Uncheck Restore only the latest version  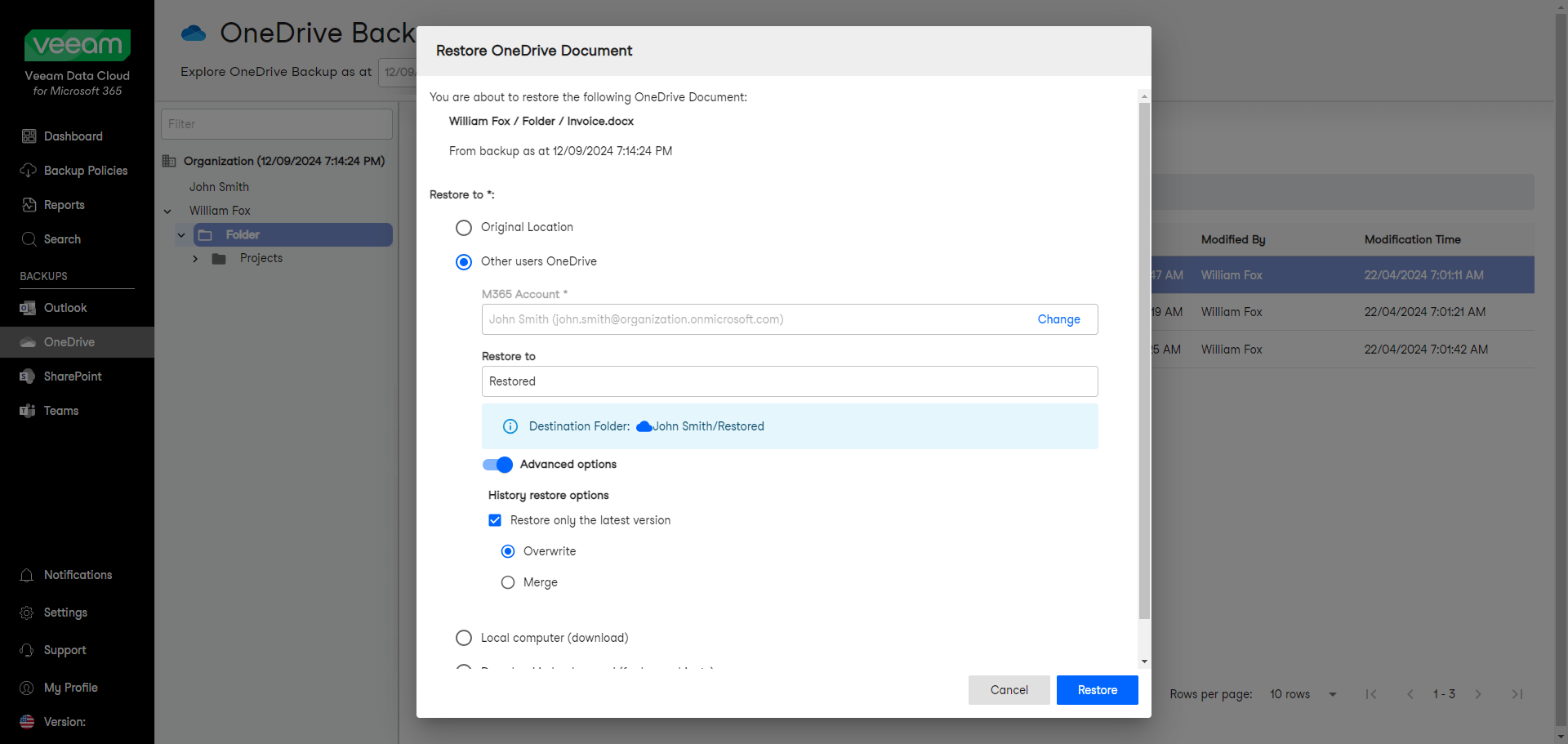point(495,520)
